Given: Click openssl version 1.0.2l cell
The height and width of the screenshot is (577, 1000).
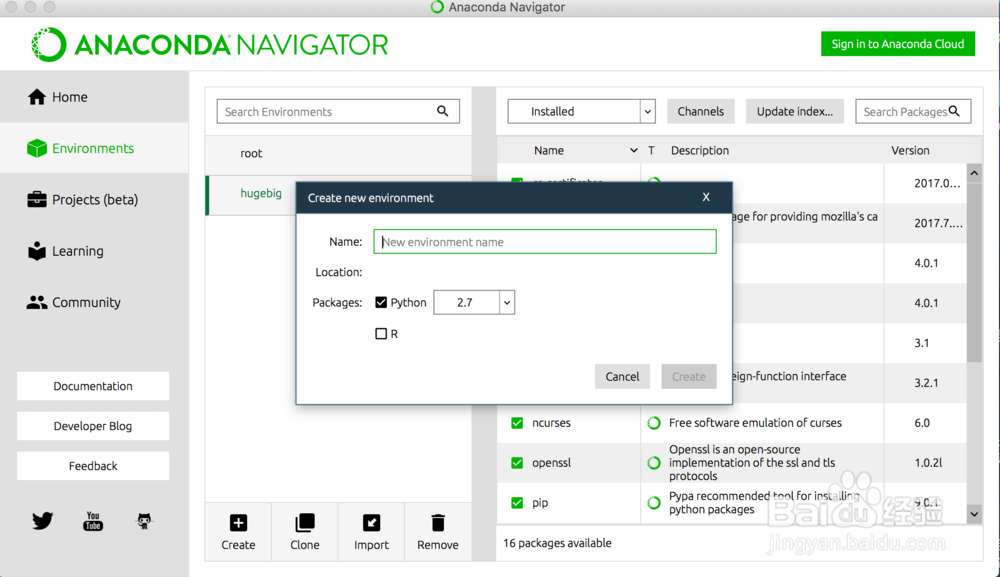Looking at the screenshot, I should [x=929, y=463].
